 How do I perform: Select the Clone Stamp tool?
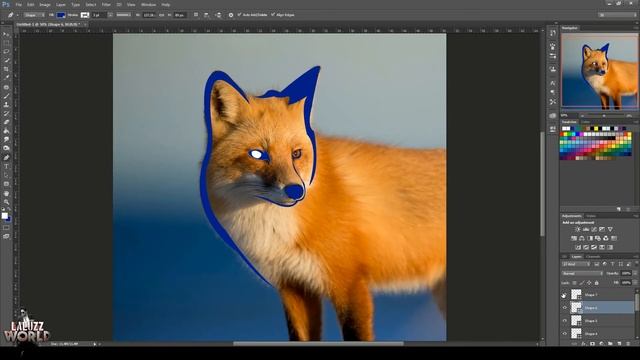click(6, 105)
